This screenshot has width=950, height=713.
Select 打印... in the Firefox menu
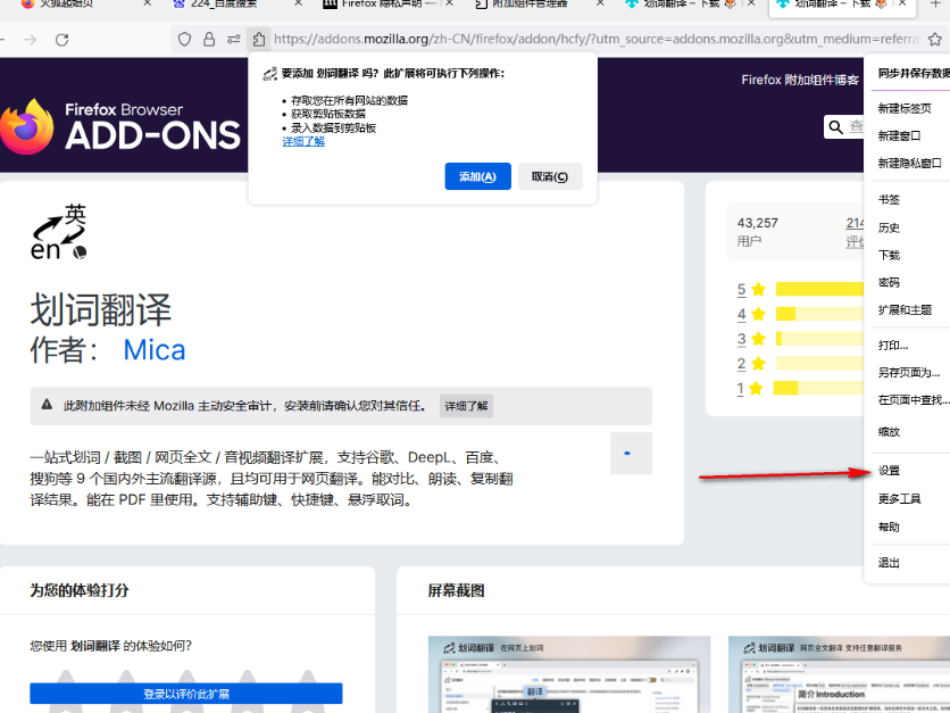point(893,345)
